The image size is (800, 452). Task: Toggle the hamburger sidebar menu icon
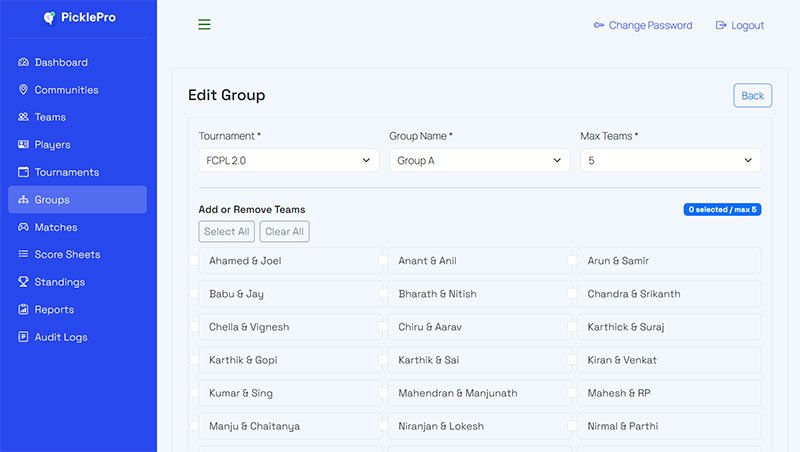click(204, 24)
